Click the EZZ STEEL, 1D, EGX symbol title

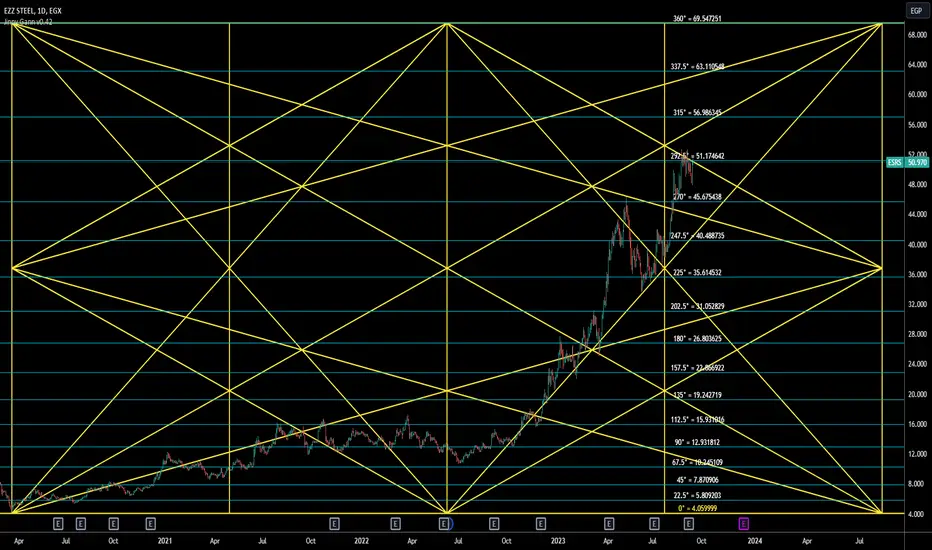click(x=33, y=11)
